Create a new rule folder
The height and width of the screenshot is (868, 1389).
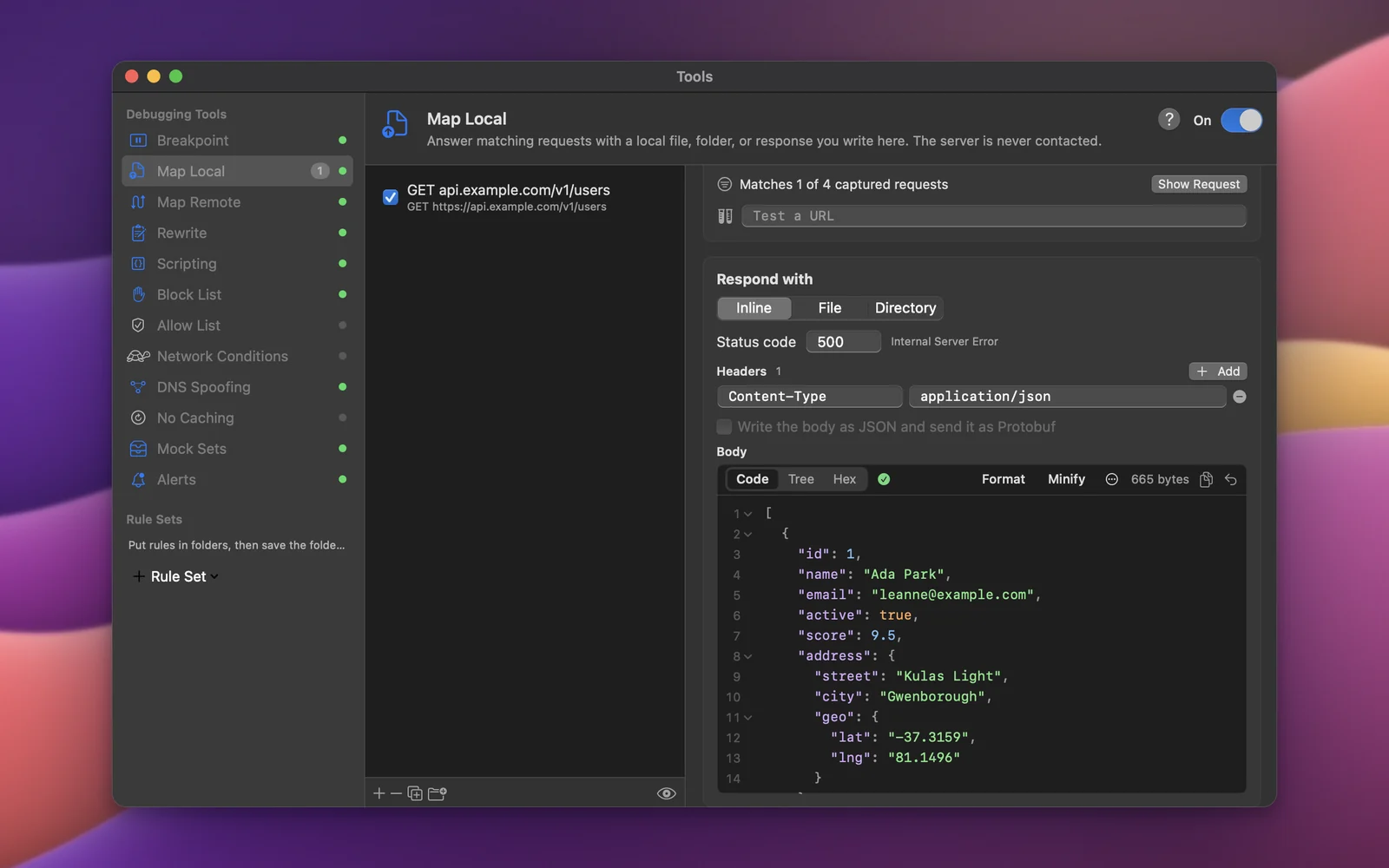point(438,793)
